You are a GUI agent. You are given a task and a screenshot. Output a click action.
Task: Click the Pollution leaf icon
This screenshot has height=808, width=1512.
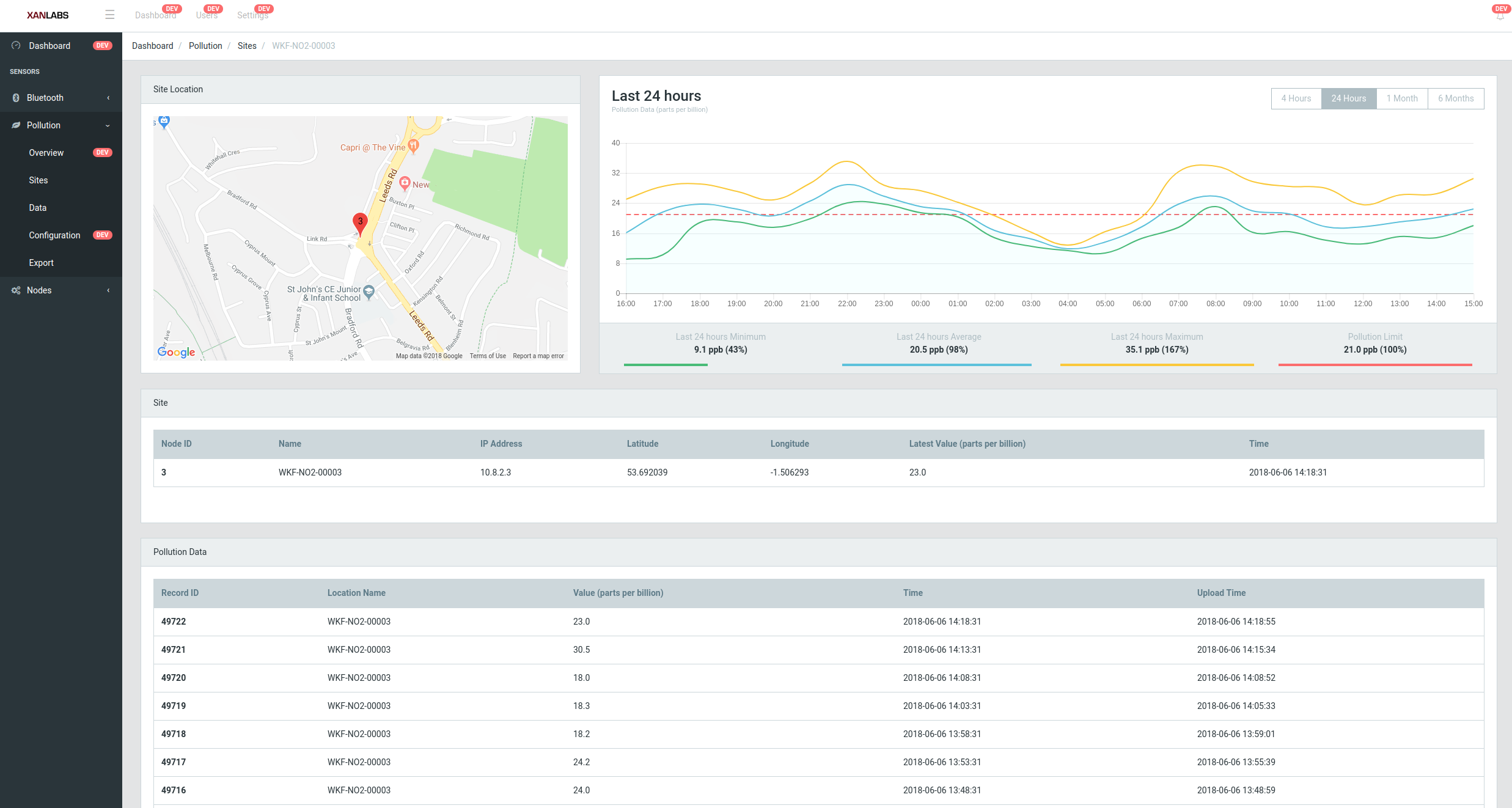pos(16,125)
